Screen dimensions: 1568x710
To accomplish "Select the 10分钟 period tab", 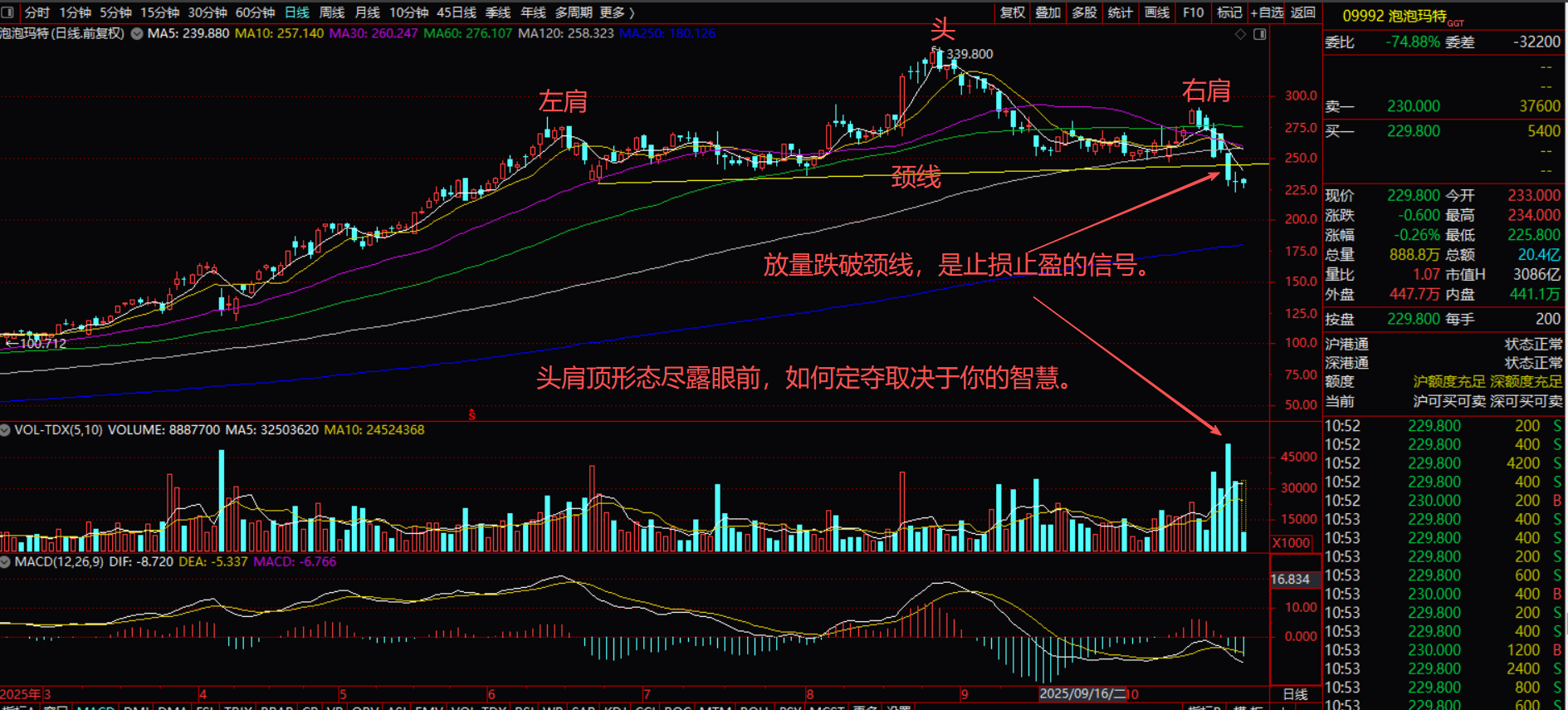I will (408, 12).
